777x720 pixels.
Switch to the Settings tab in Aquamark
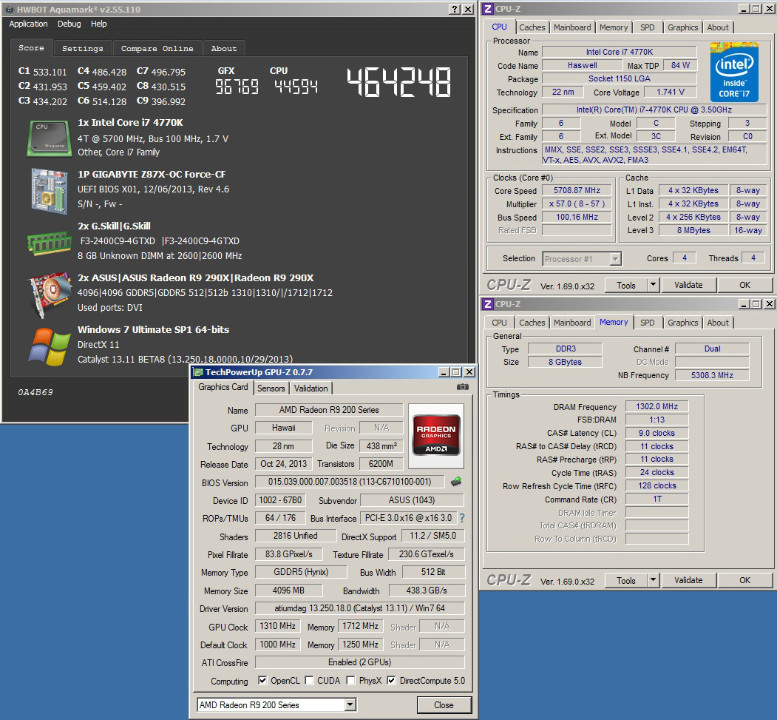click(x=83, y=49)
